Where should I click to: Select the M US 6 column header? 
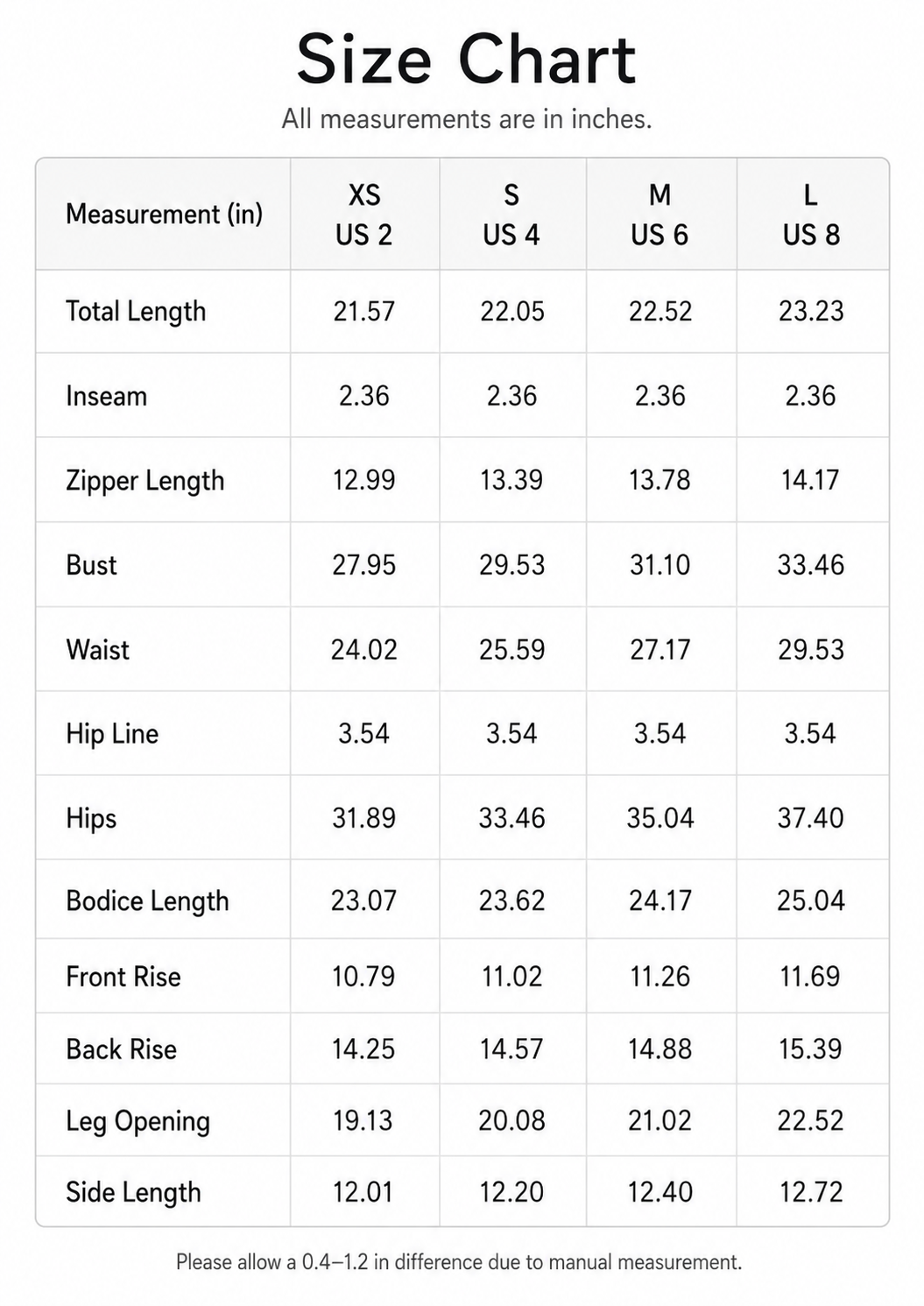point(659,215)
